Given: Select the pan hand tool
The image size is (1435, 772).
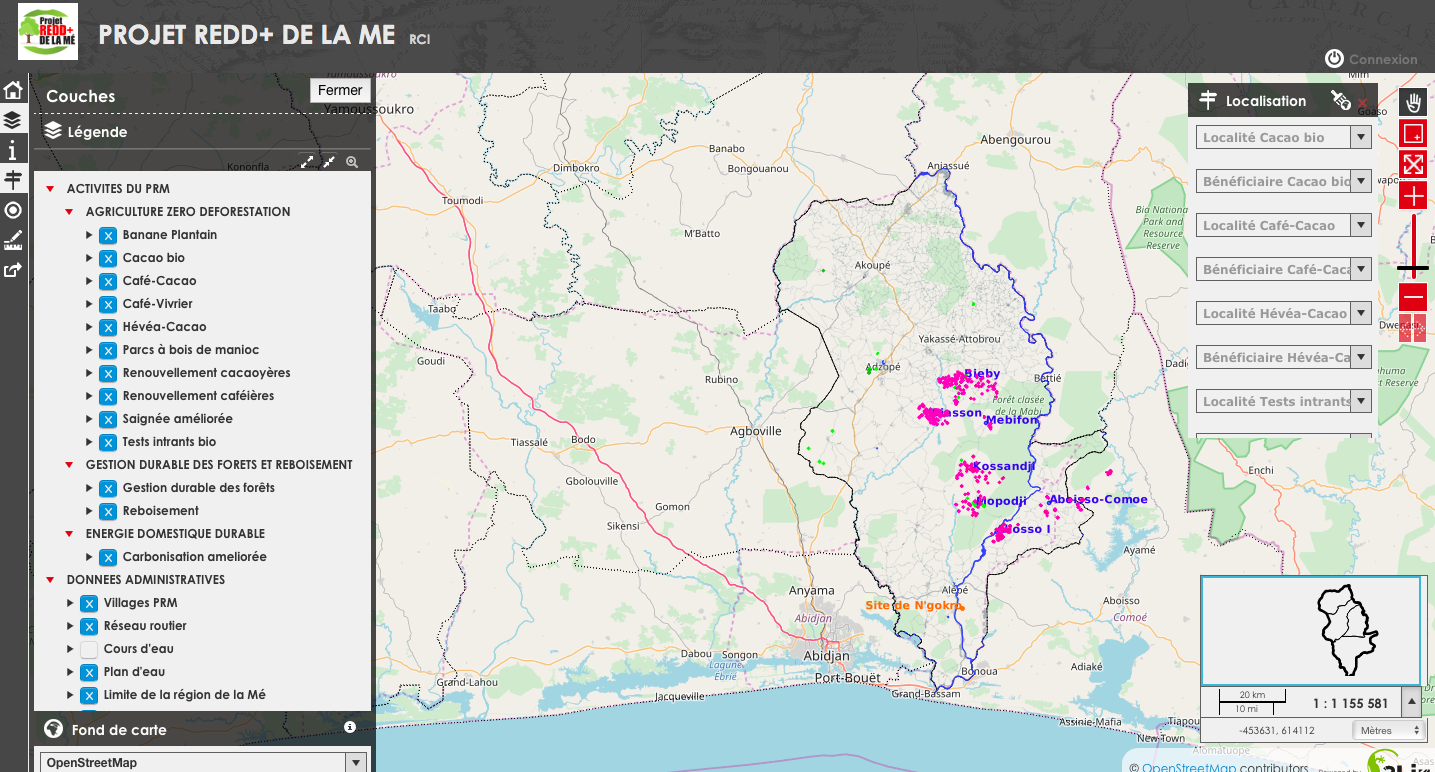Looking at the screenshot, I should coord(1413,102).
